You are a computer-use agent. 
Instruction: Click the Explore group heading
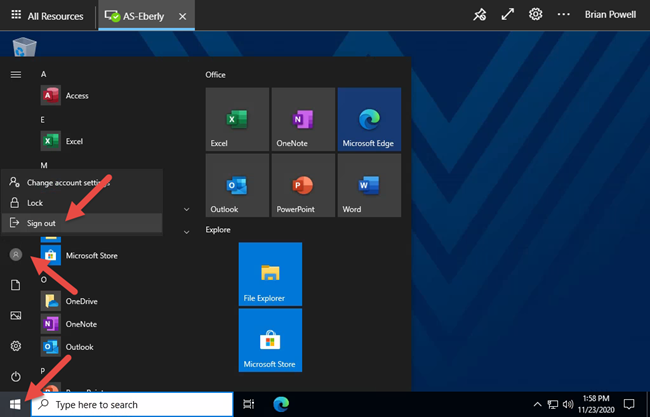point(218,230)
